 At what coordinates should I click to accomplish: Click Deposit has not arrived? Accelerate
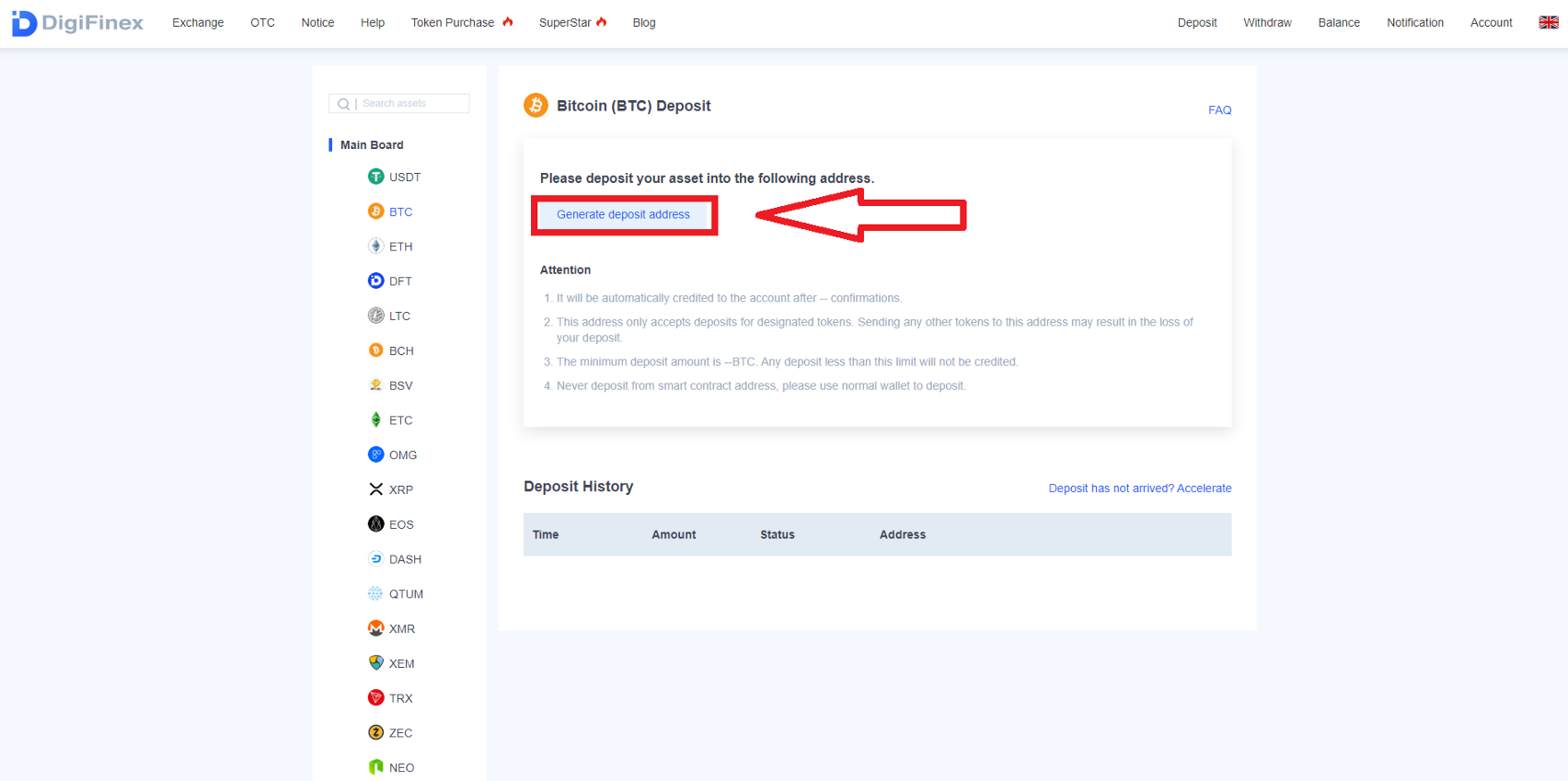(x=1140, y=488)
